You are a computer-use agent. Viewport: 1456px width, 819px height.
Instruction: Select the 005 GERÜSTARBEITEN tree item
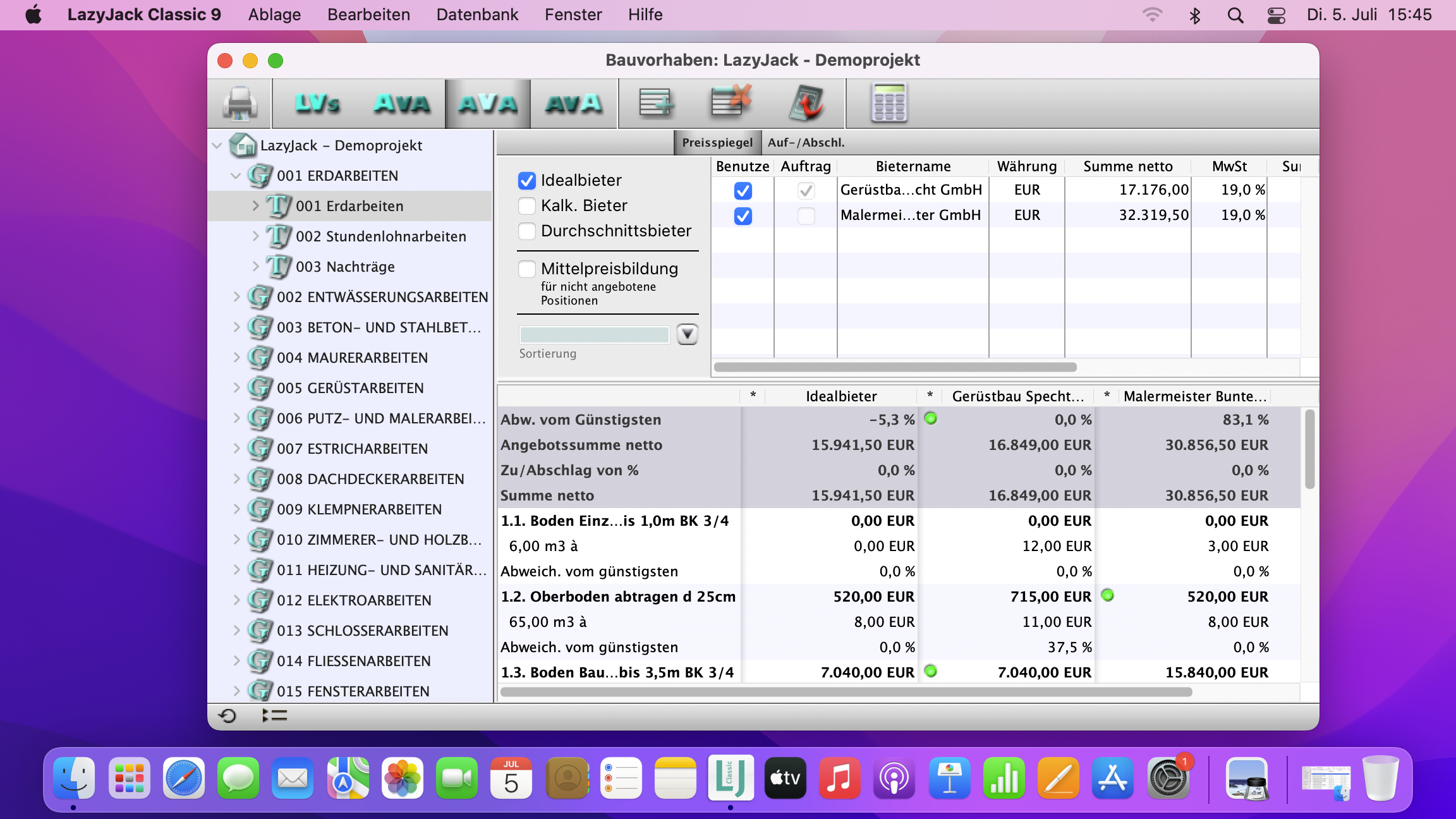(350, 388)
